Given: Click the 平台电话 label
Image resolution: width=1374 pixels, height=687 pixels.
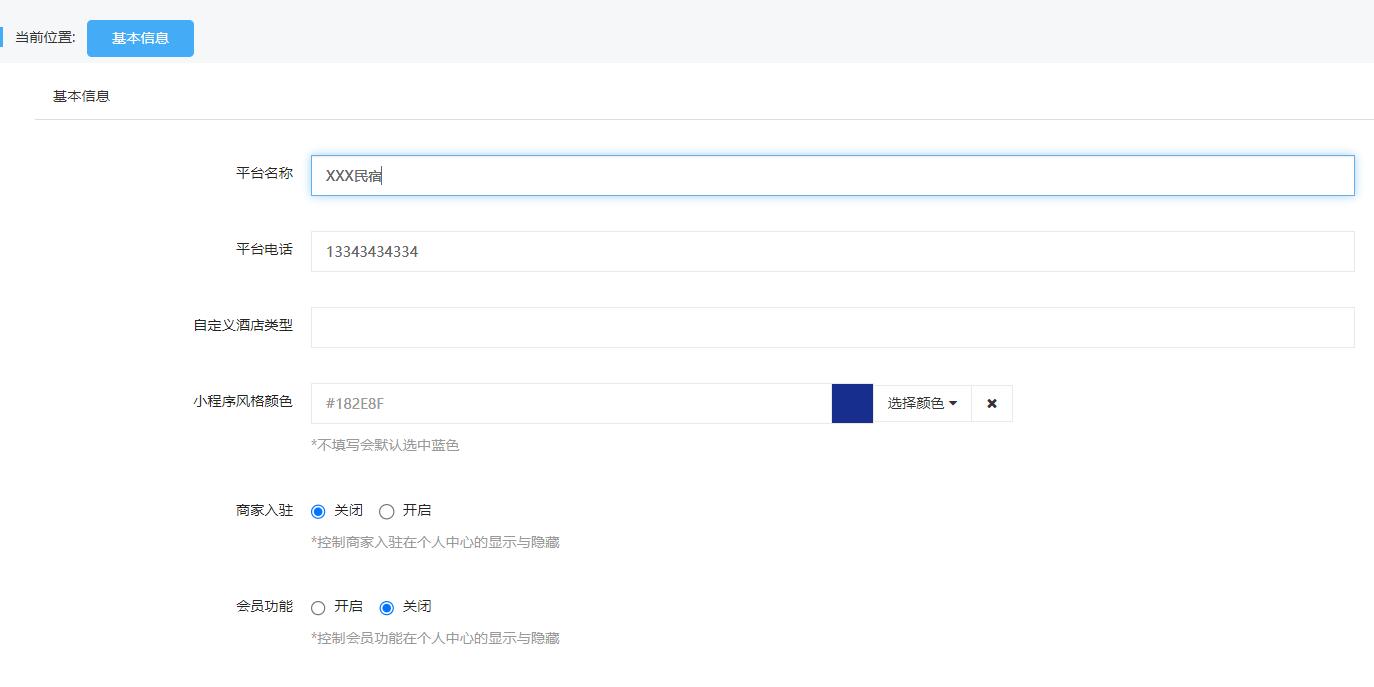Looking at the screenshot, I should tap(264, 249).
